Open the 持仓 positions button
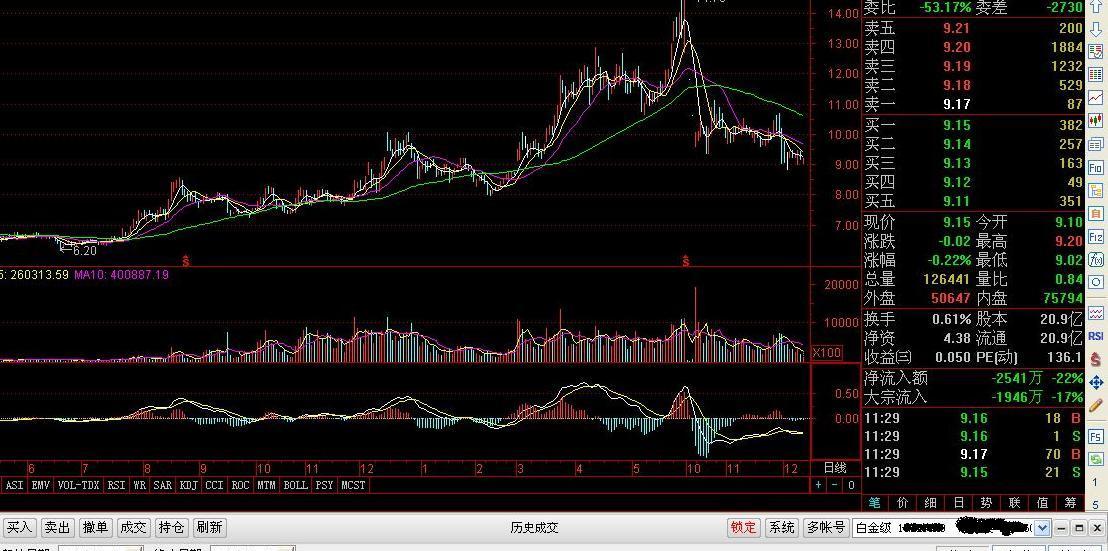Screen dimensions: 1108x551 [x=172, y=528]
